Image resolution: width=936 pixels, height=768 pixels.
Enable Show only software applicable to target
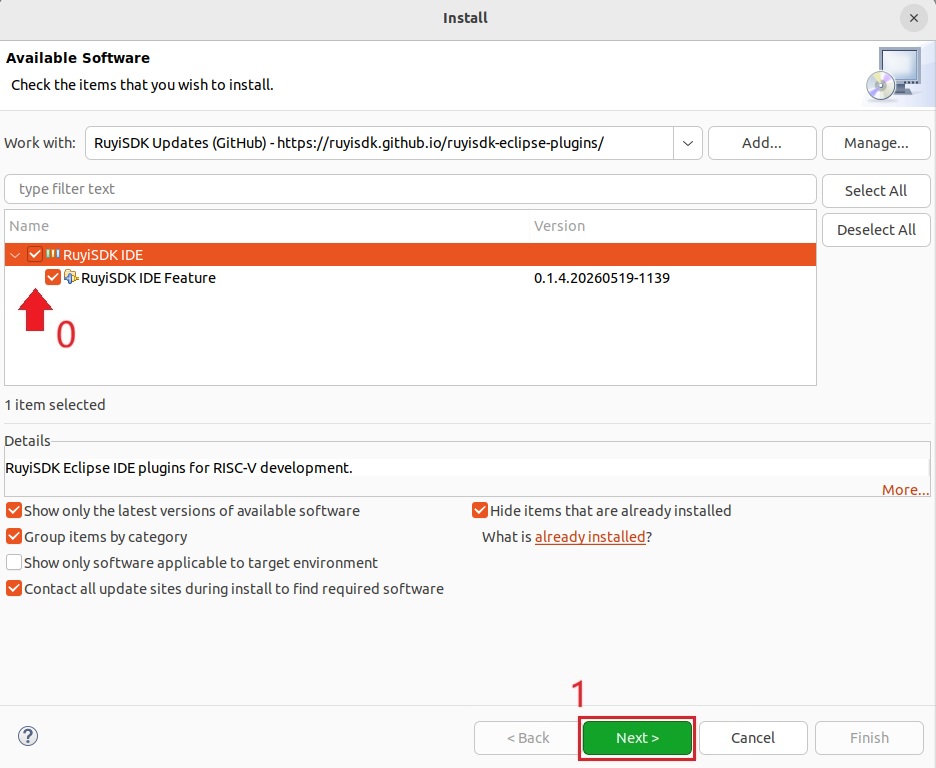(14, 563)
